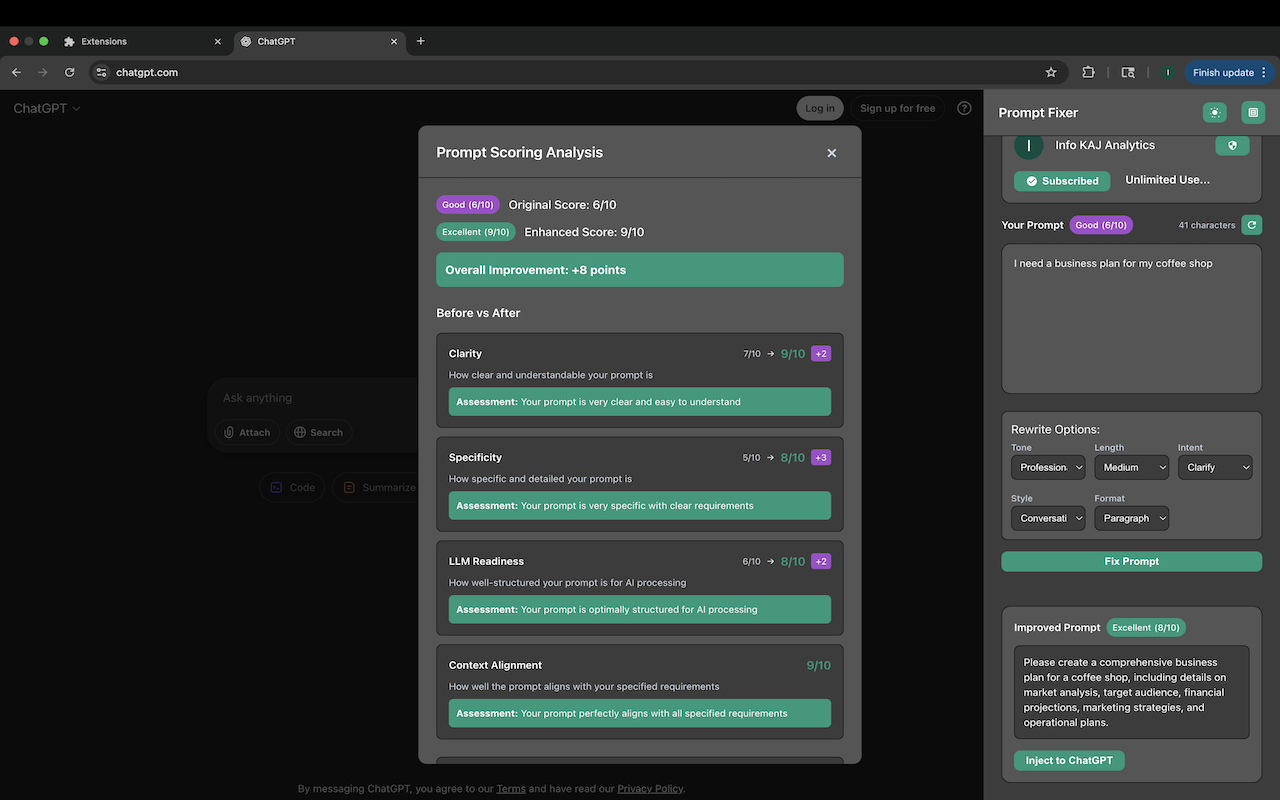The height and width of the screenshot is (800, 1280).
Task: Click the LLM Readiness heading
Action: click(x=486, y=562)
